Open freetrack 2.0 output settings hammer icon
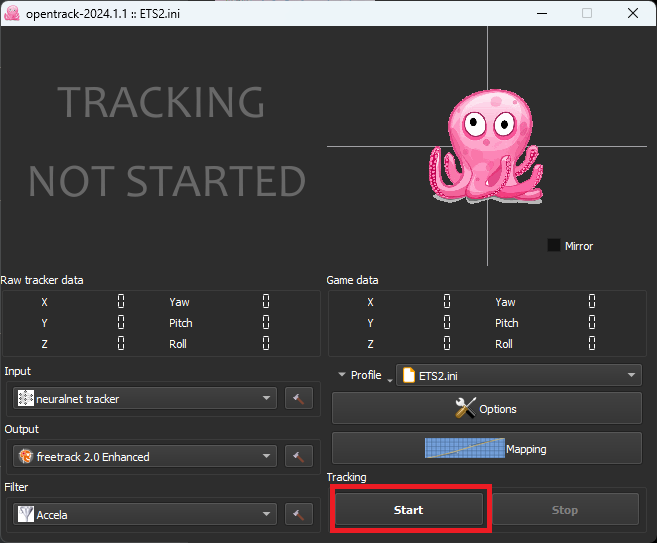657x543 pixels. (x=299, y=456)
